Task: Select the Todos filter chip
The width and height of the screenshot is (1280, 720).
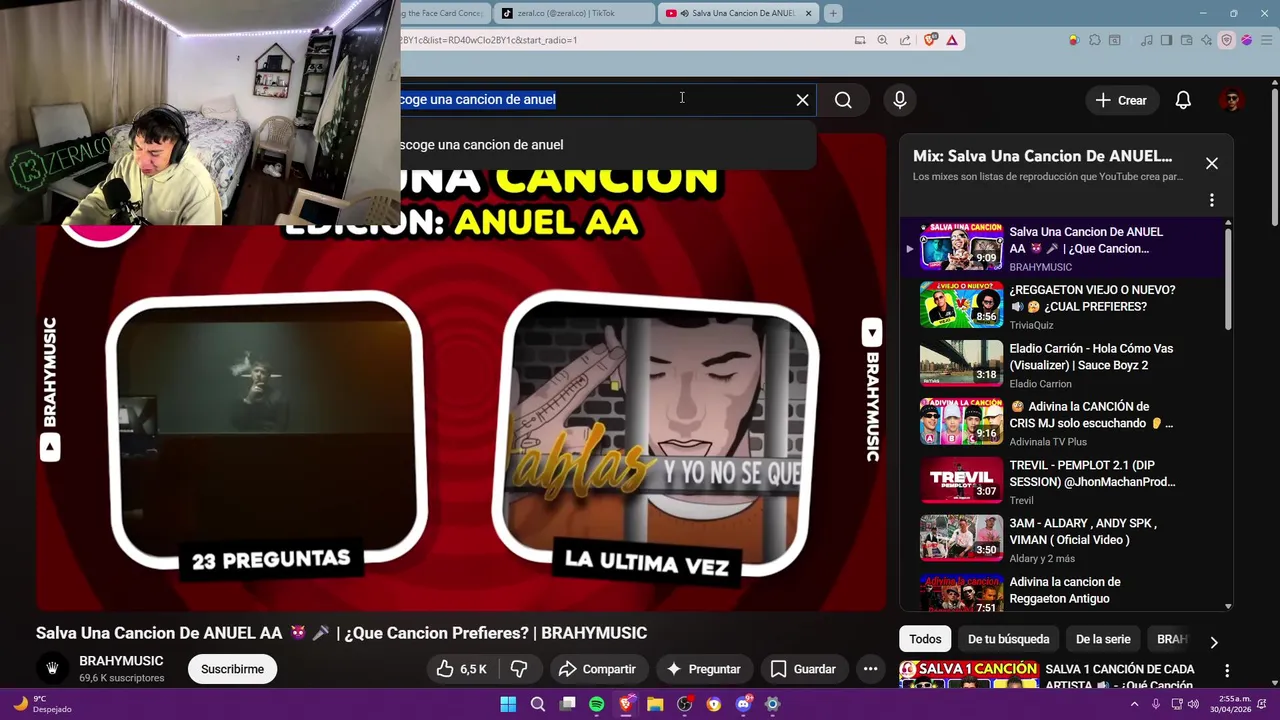Action: pyautogui.click(x=925, y=639)
